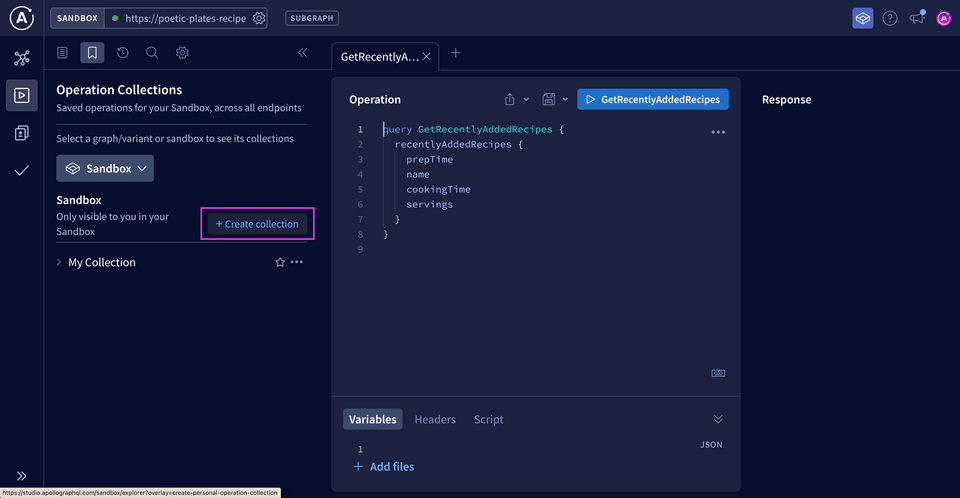Expand the My Collection tree item

(x=59, y=262)
